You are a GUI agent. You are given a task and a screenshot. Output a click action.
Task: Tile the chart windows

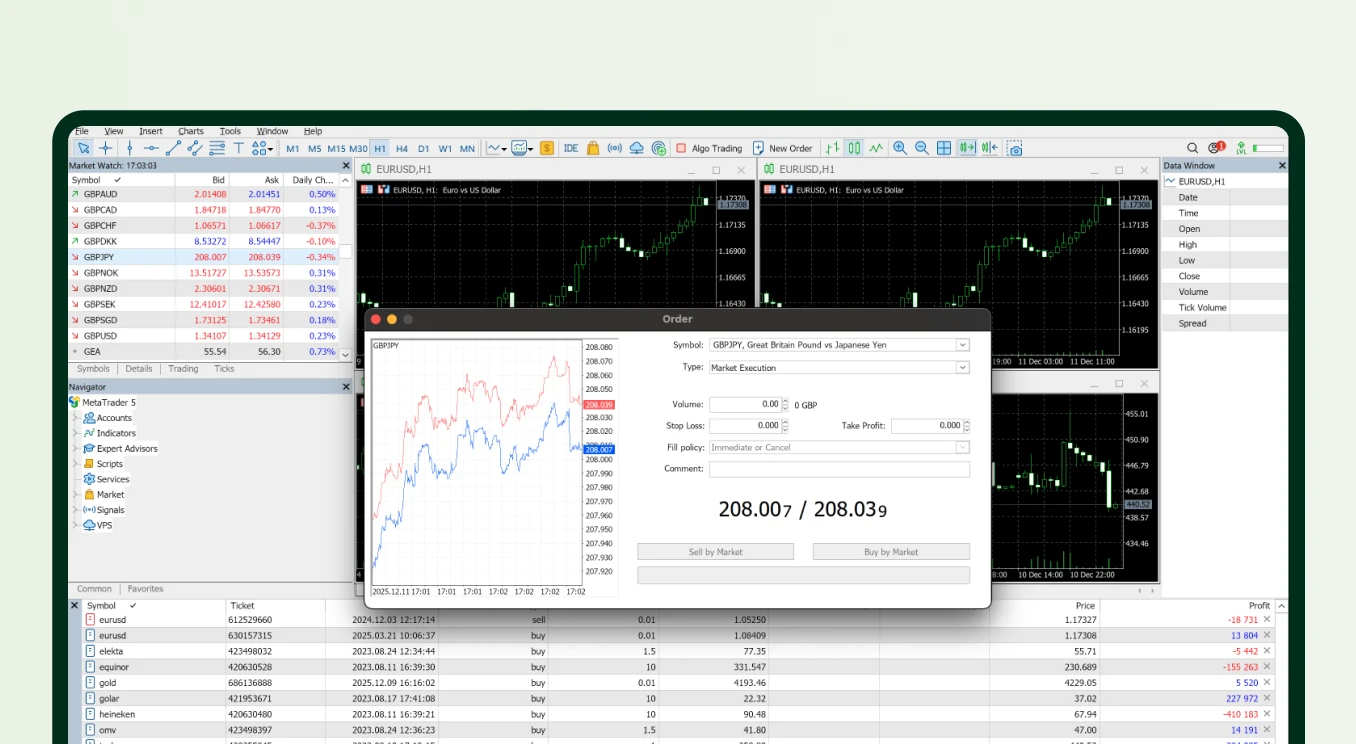pos(943,147)
